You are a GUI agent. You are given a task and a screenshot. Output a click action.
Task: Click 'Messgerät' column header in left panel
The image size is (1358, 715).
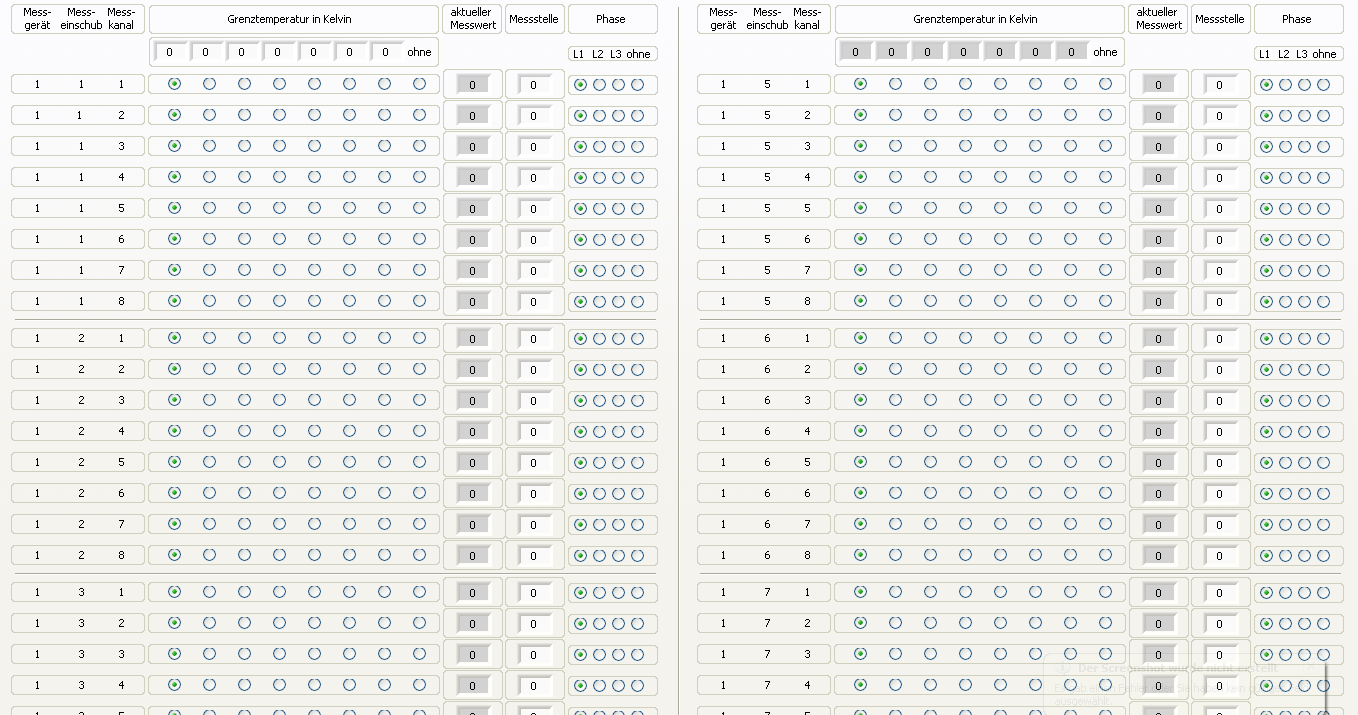[x=37, y=19]
